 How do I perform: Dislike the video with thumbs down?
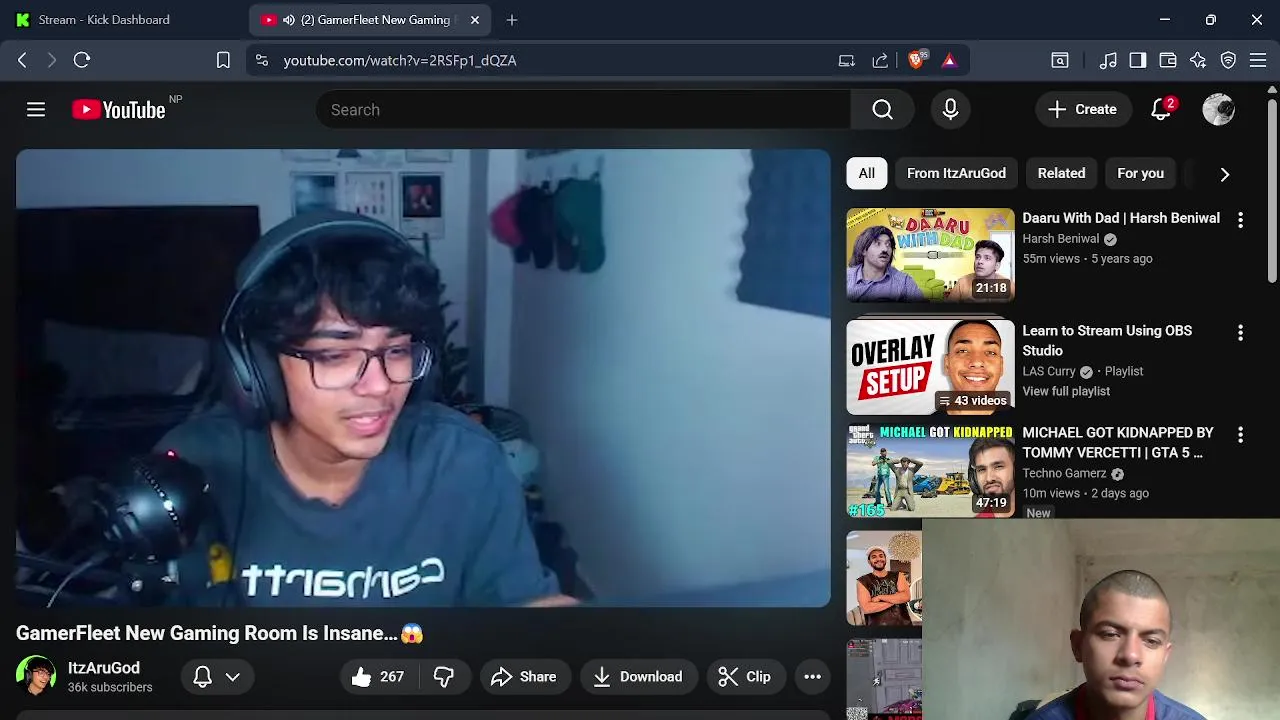[x=444, y=677]
